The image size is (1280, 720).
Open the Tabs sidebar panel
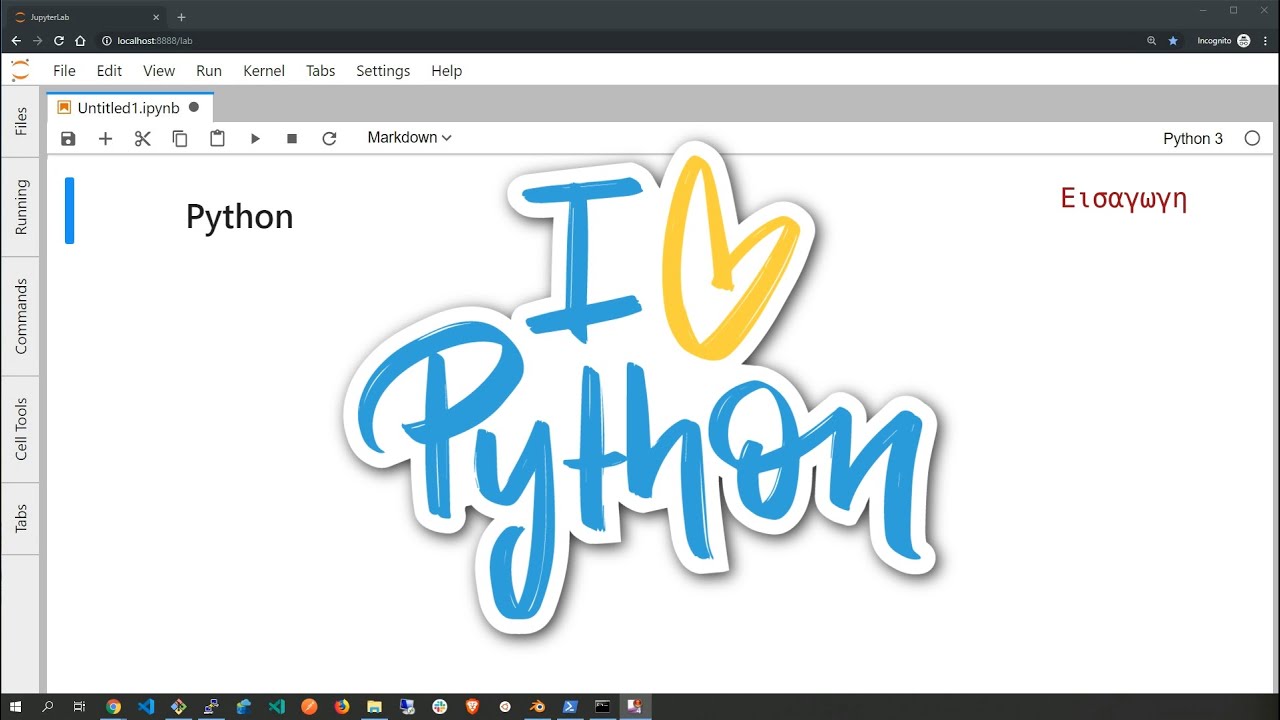click(x=21, y=519)
